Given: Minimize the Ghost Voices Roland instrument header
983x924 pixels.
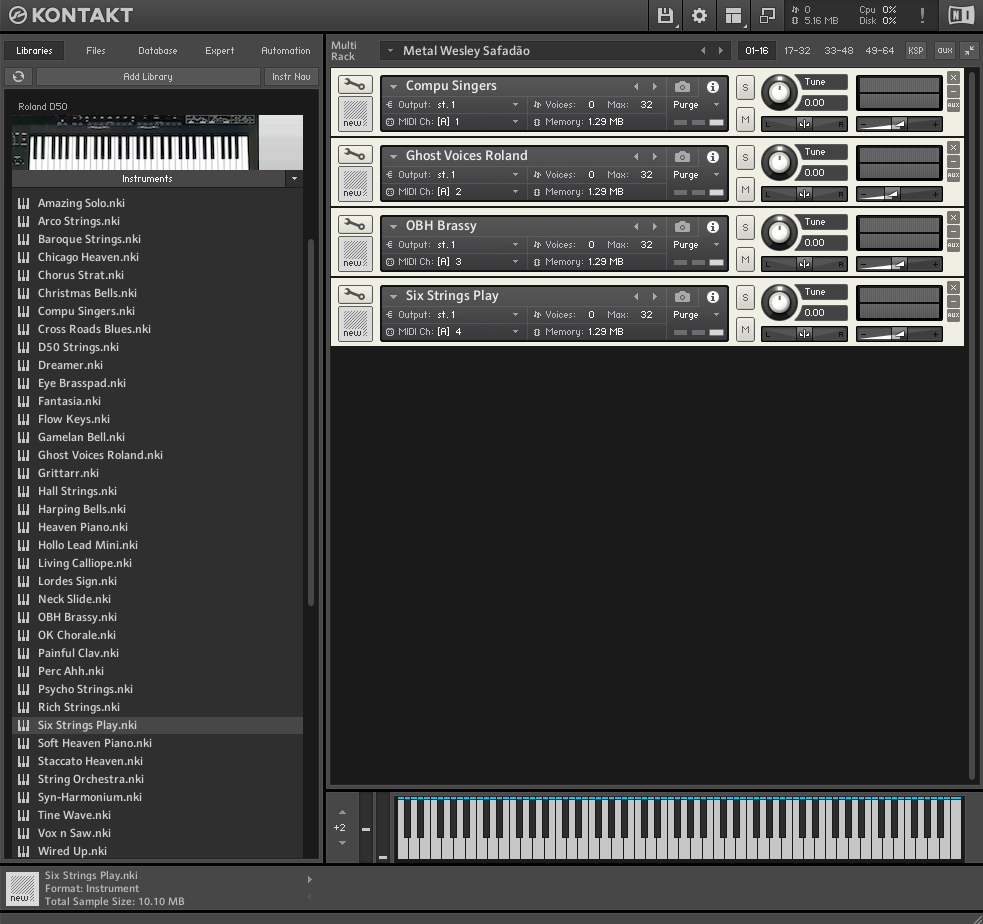Looking at the screenshot, I should click(954, 162).
